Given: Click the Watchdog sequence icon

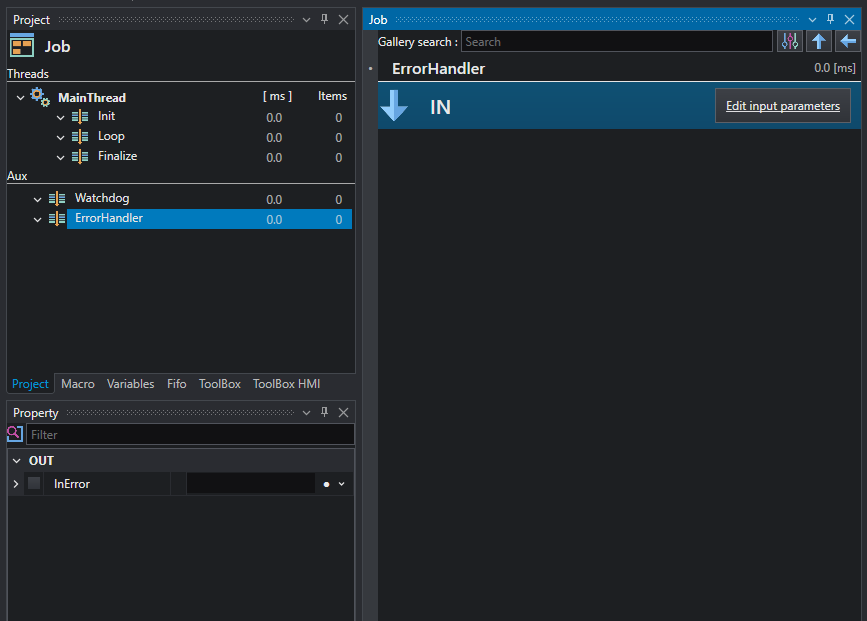Looking at the screenshot, I should [x=57, y=199].
